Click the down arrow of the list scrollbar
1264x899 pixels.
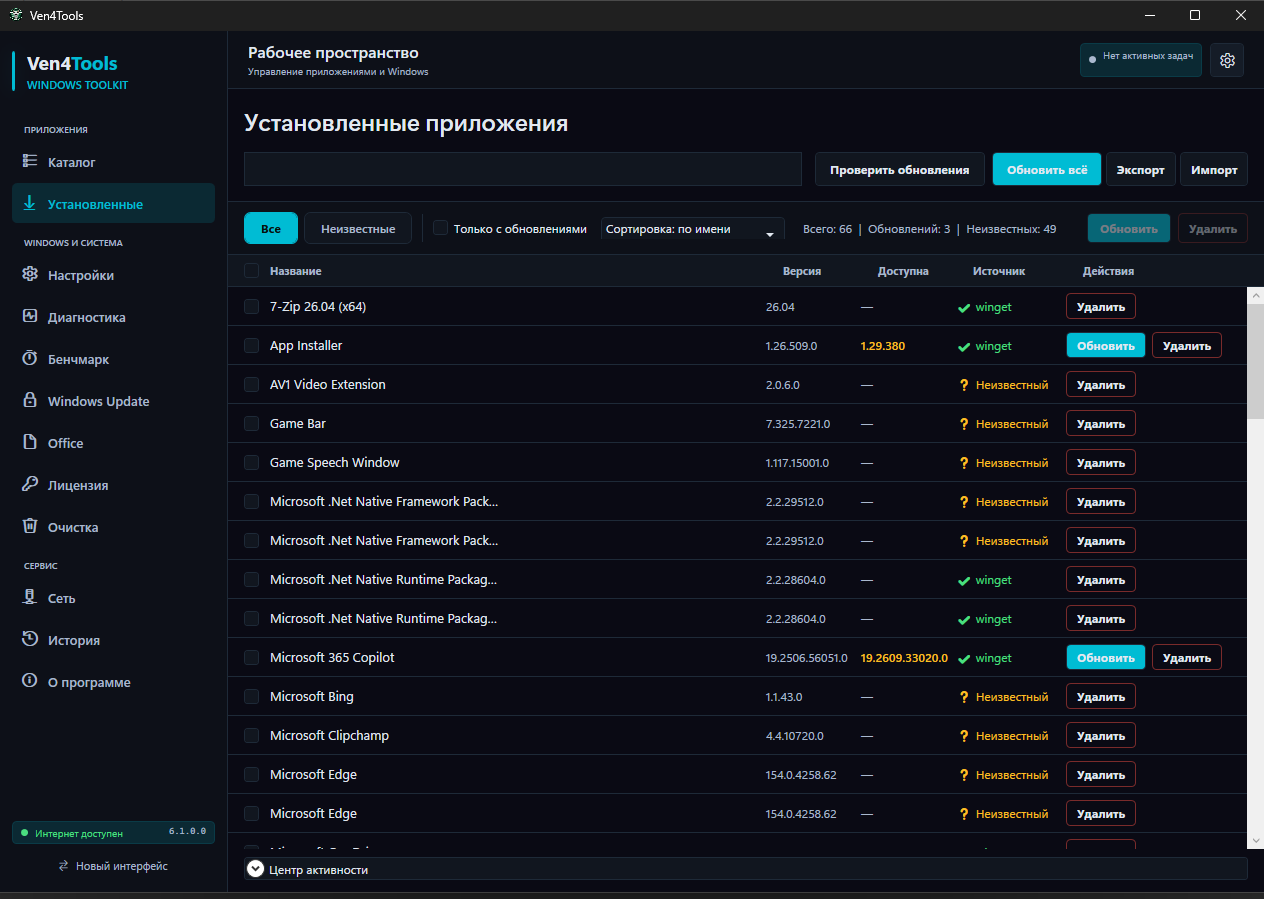(x=1256, y=841)
